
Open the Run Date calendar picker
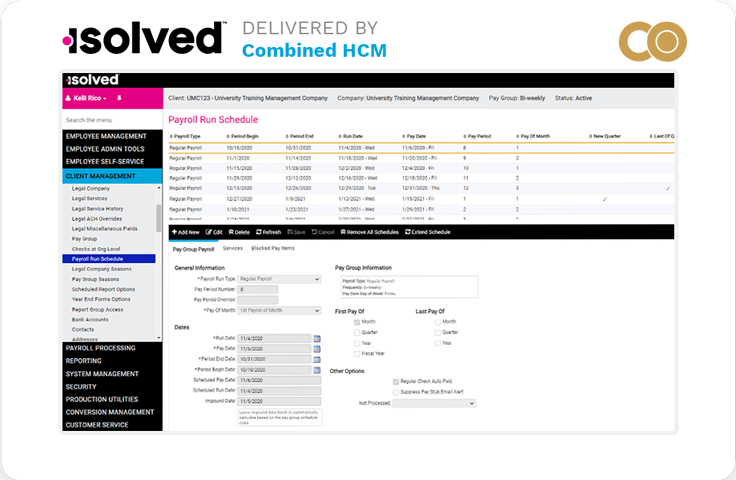coord(317,338)
